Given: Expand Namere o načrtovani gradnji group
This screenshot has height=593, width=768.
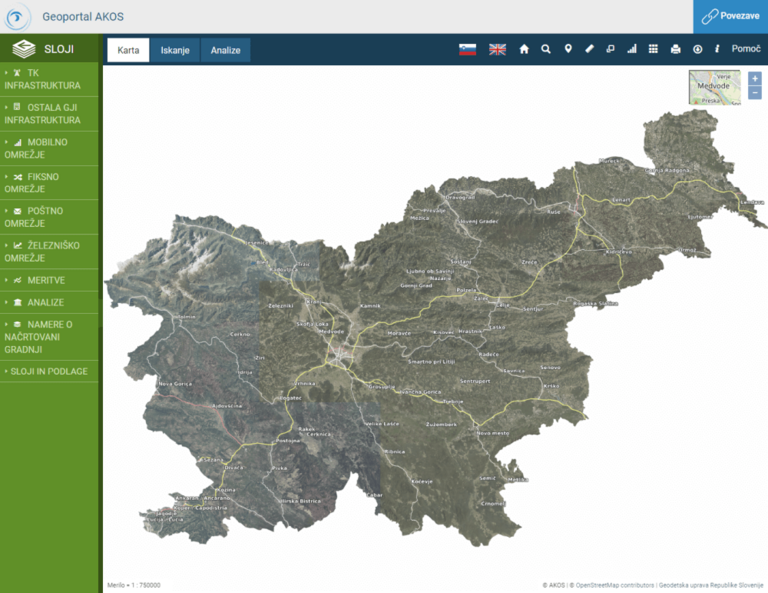Looking at the screenshot, I should pyautogui.click(x=6, y=324).
